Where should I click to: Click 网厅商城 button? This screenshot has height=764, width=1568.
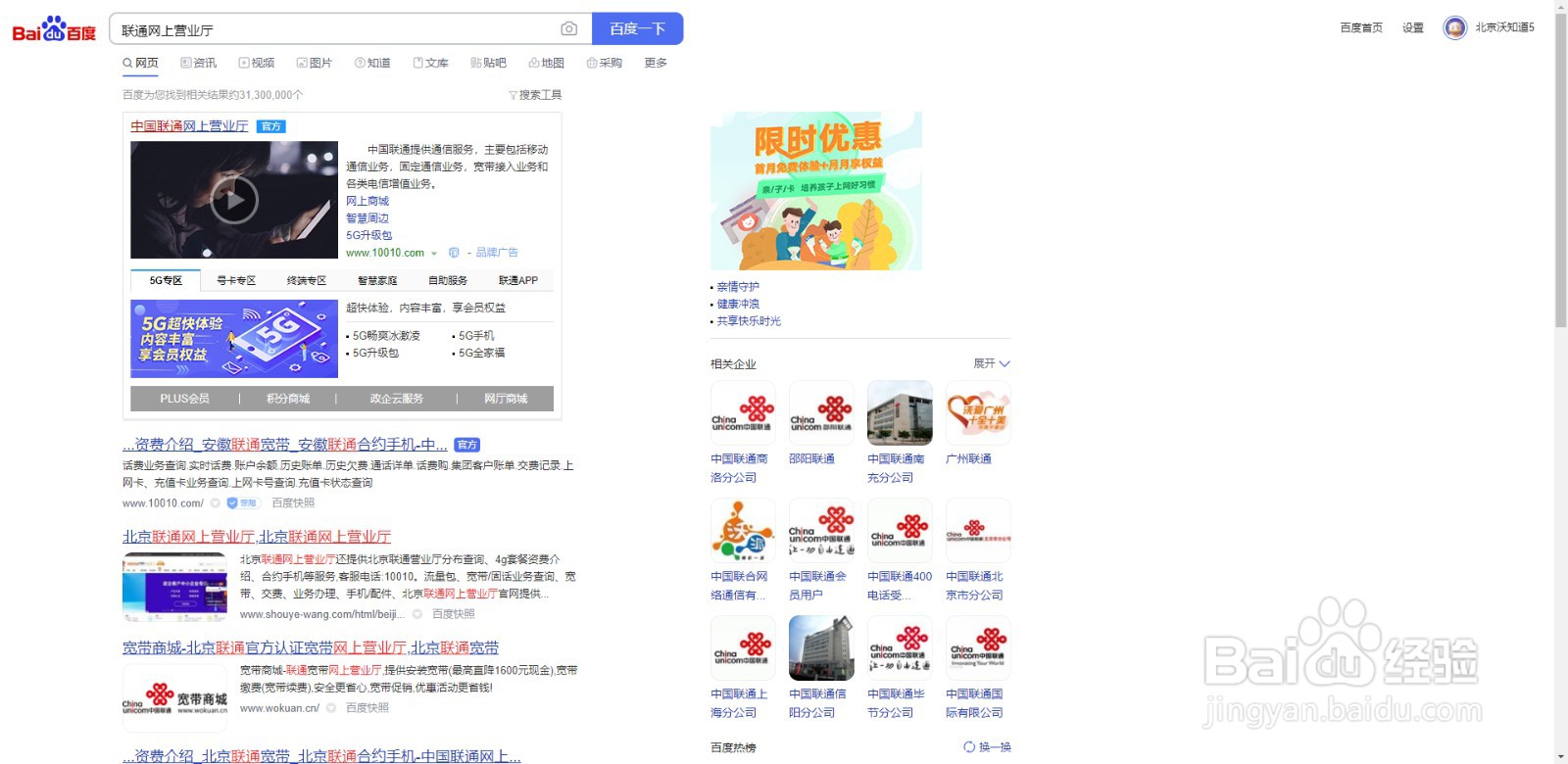506,399
